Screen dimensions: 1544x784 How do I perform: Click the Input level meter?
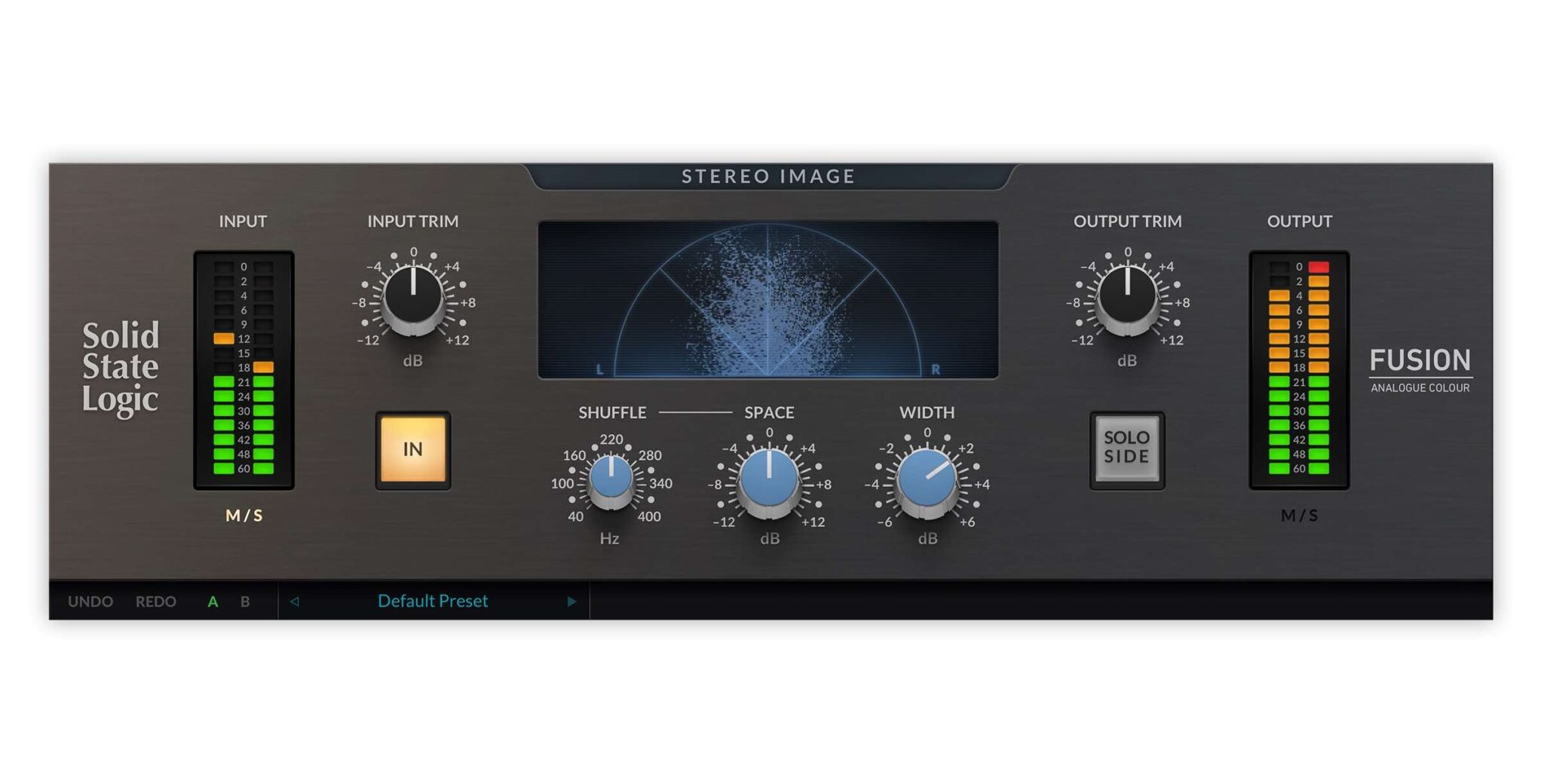[x=244, y=369]
